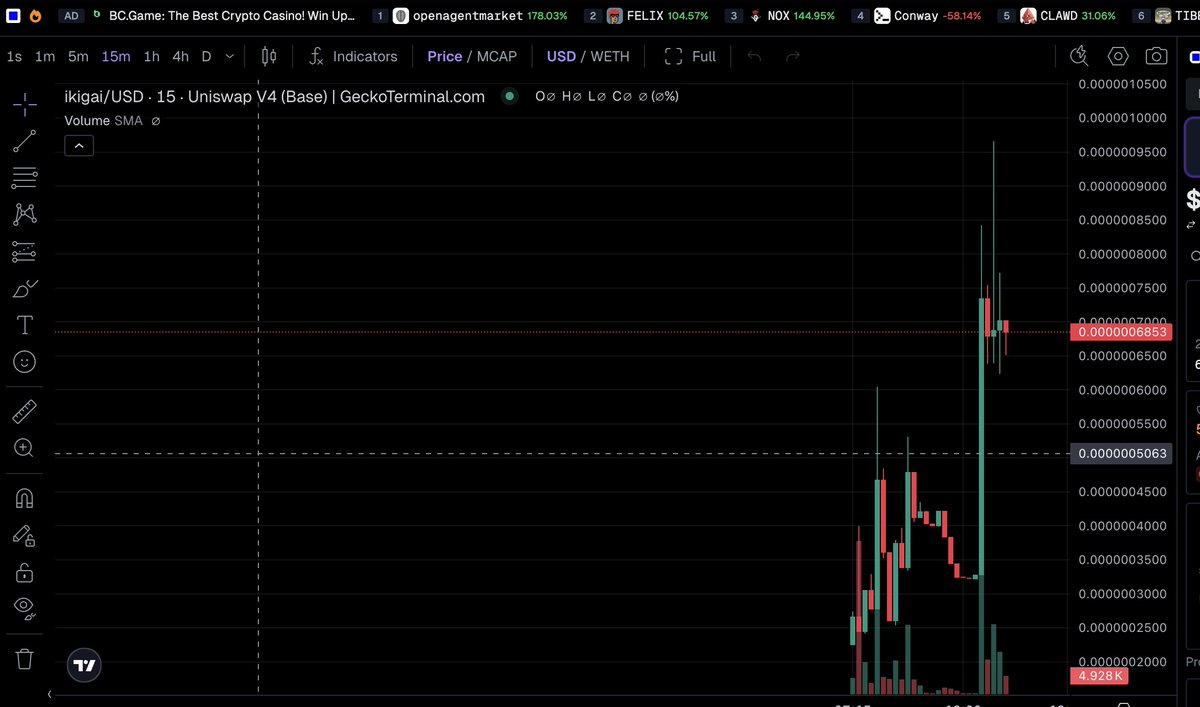
Task: Click the green market status dot
Action: (510, 97)
